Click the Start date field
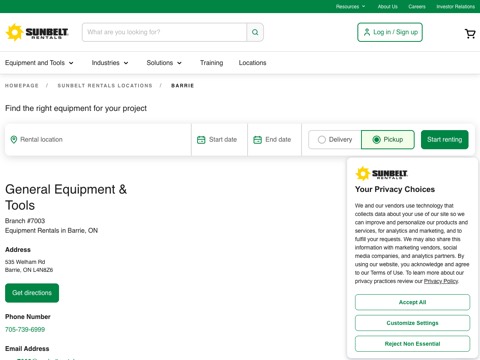The height and width of the screenshot is (360, 480). 219,140
